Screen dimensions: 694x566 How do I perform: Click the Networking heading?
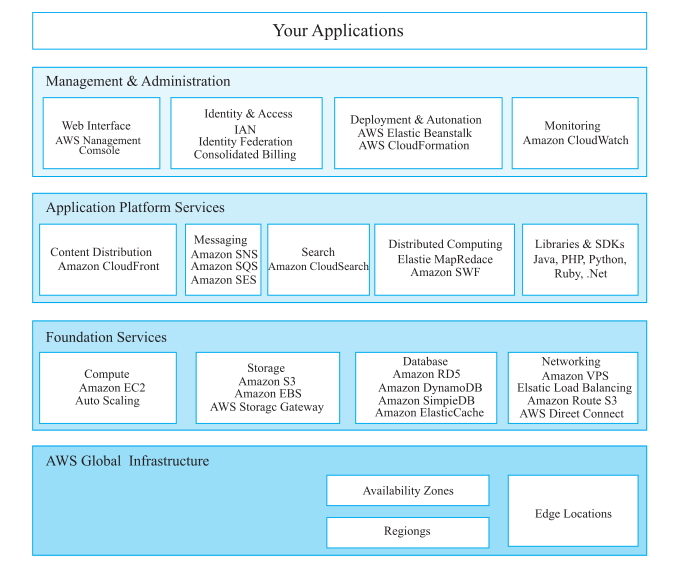(x=571, y=362)
